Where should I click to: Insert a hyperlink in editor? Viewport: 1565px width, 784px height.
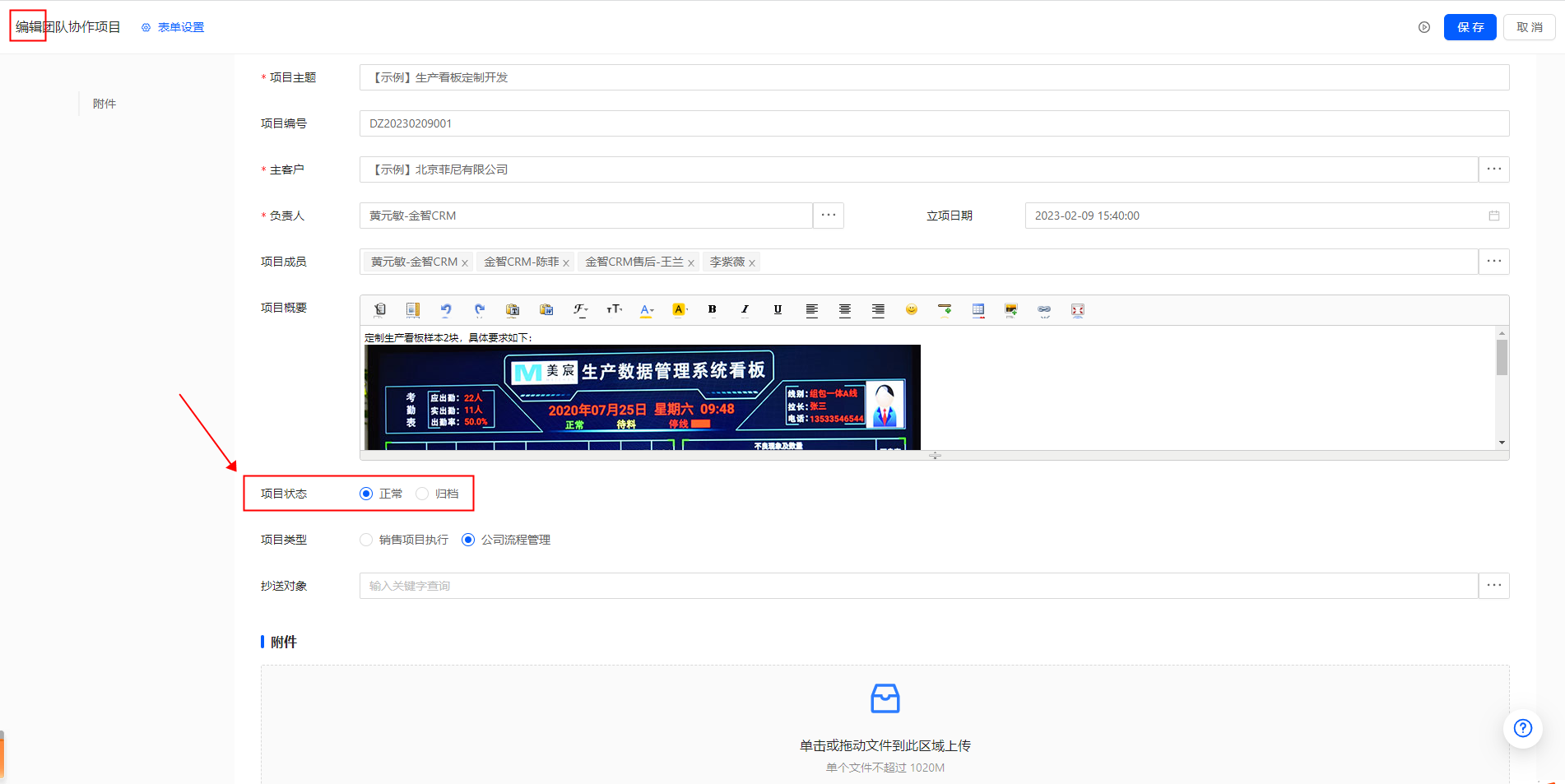click(1044, 310)
